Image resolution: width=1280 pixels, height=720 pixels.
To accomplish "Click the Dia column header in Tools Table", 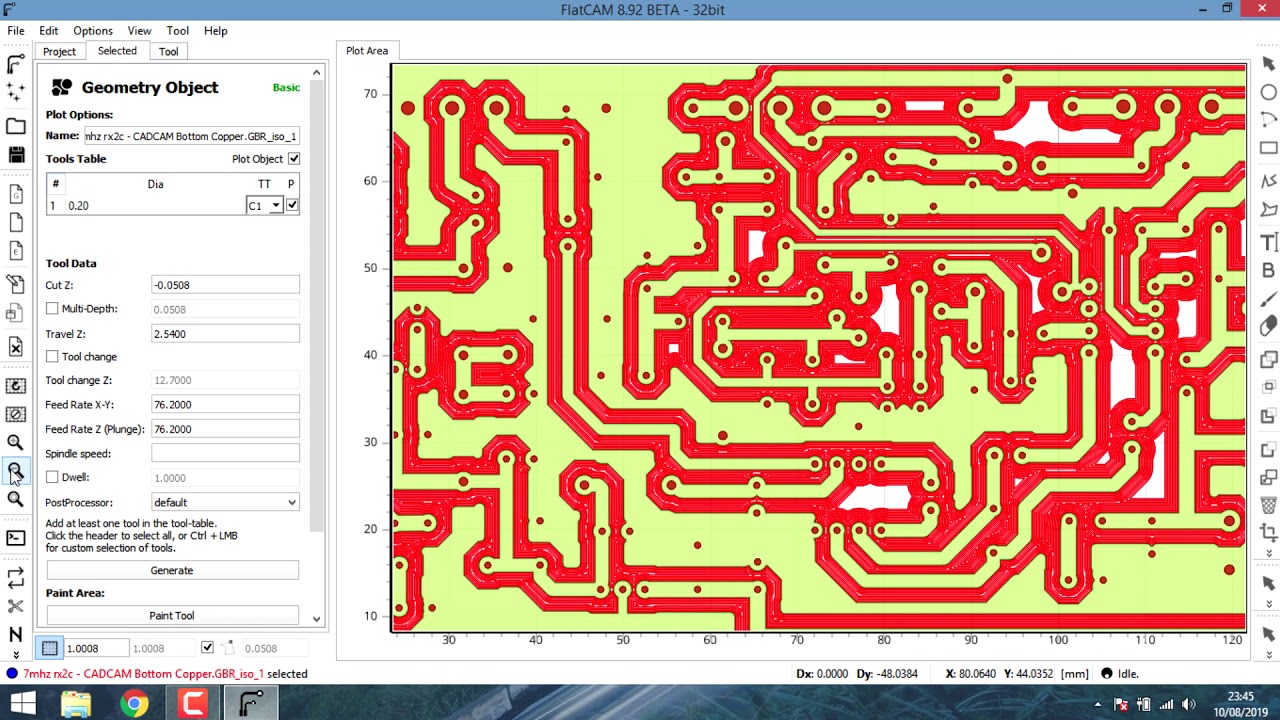I will point(155,184).
